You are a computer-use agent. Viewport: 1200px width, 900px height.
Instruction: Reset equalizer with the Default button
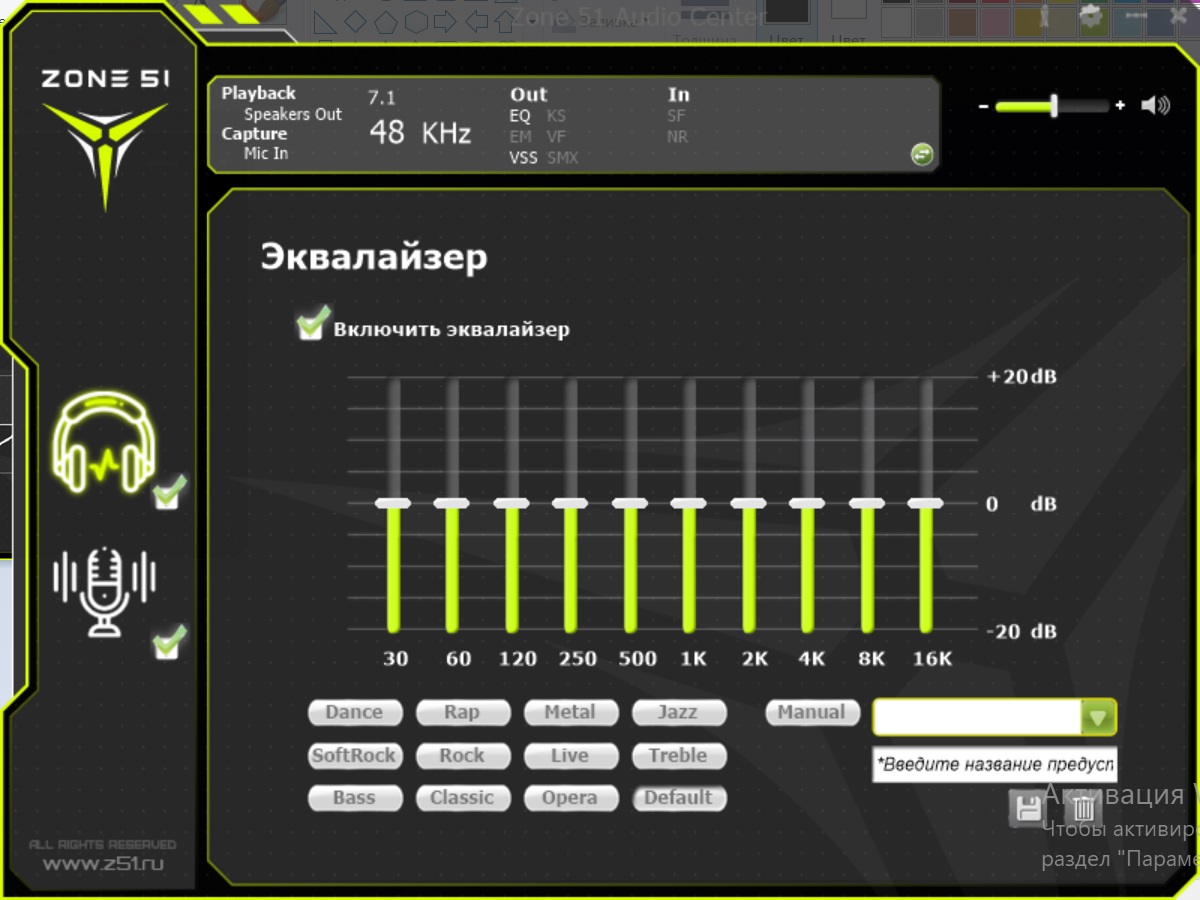(x=679, y=798)
